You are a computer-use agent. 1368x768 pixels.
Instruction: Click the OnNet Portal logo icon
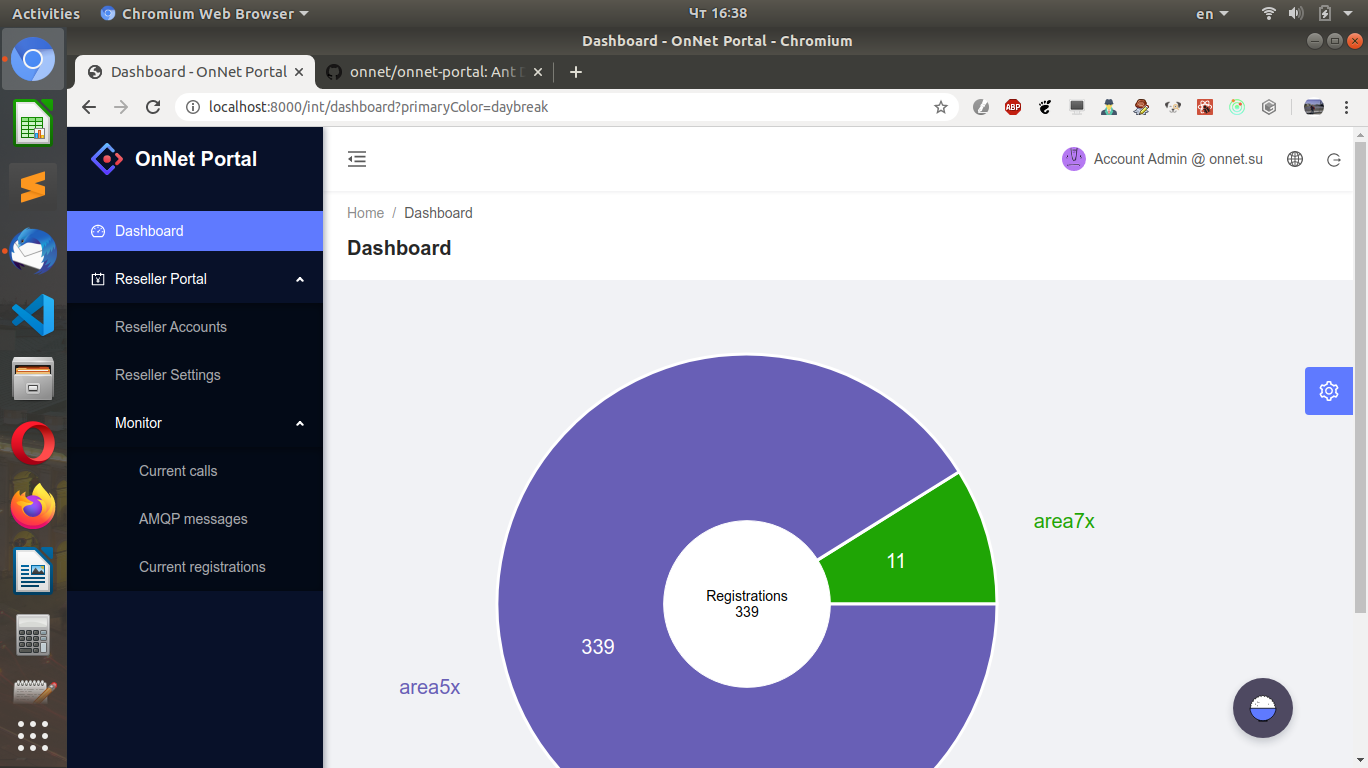point(107,159)
